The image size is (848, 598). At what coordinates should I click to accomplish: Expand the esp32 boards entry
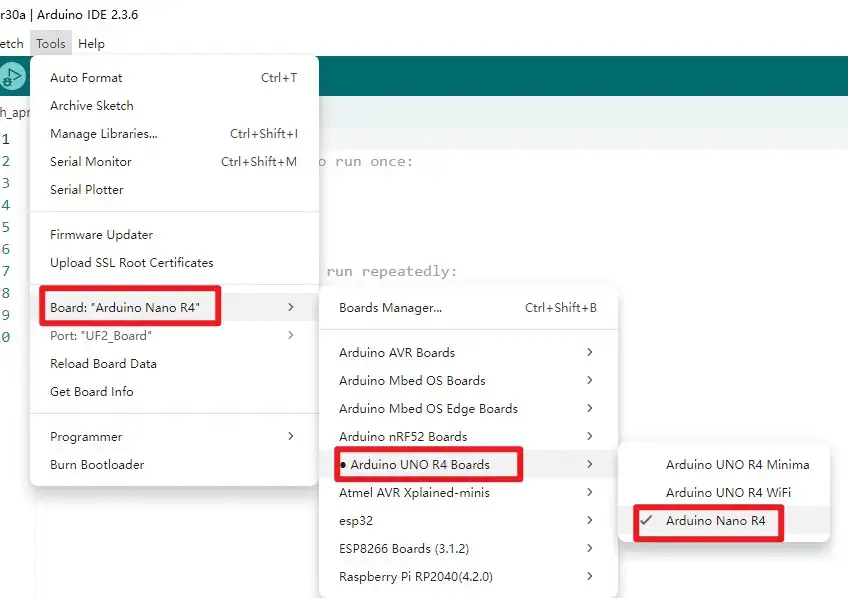[468, 521]
